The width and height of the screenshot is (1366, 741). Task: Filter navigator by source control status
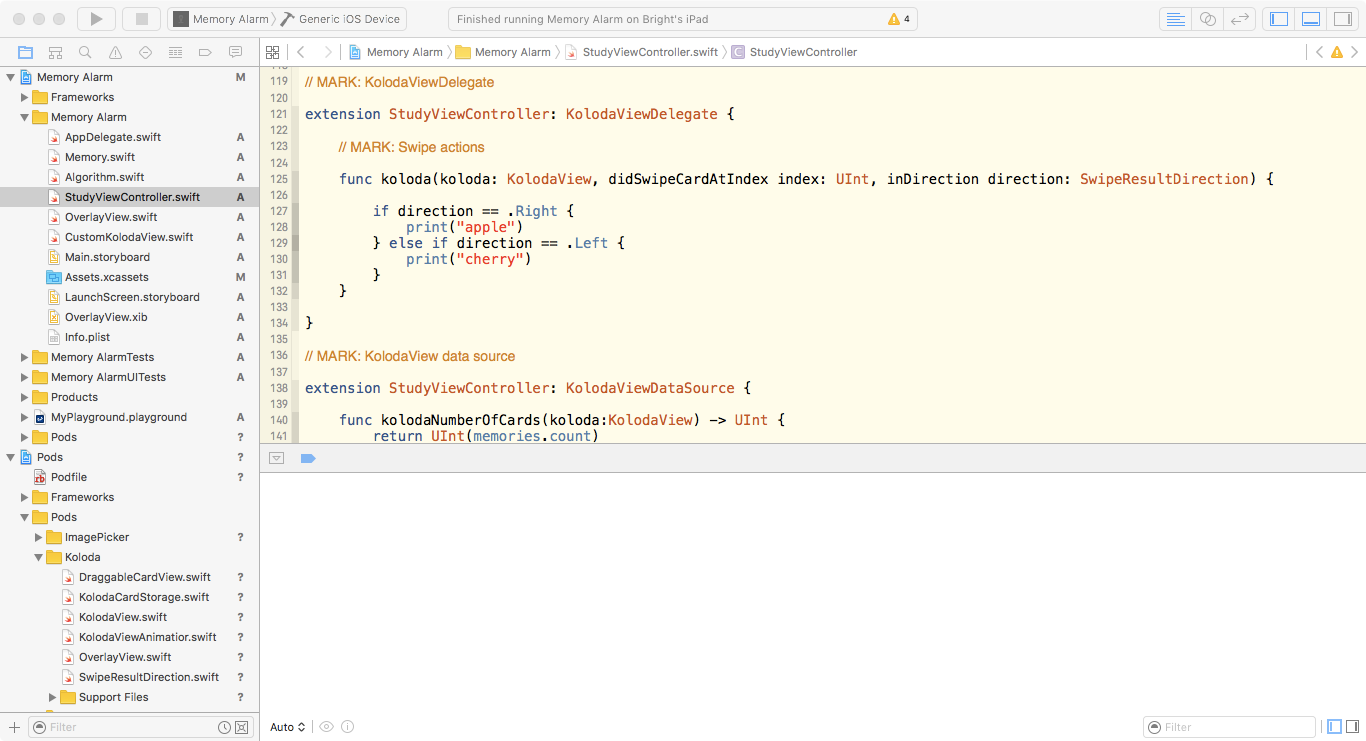click(241, 727)
